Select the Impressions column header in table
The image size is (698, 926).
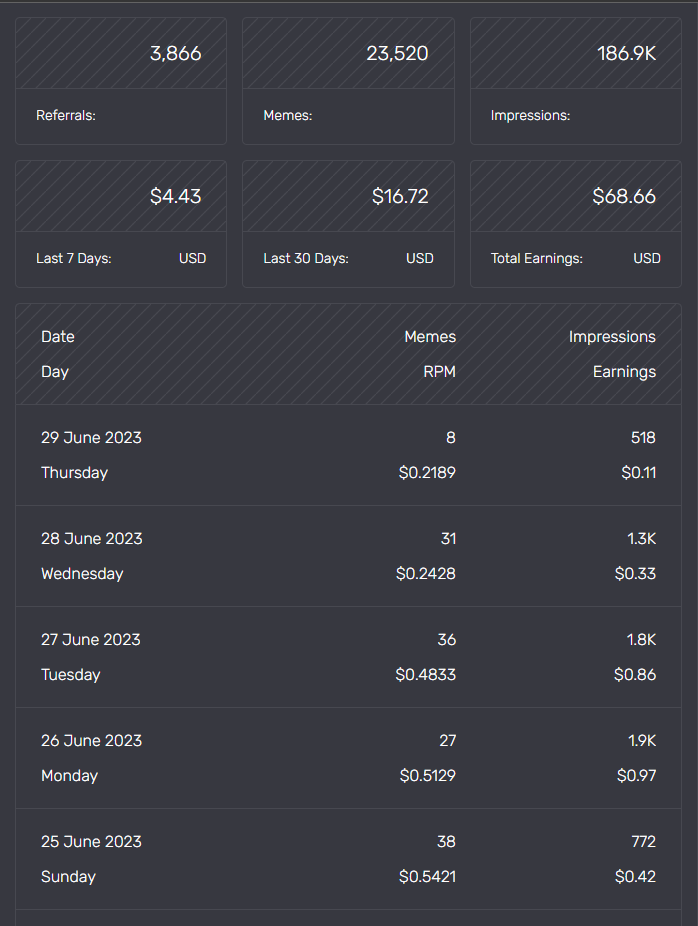[x=612, y=337]
